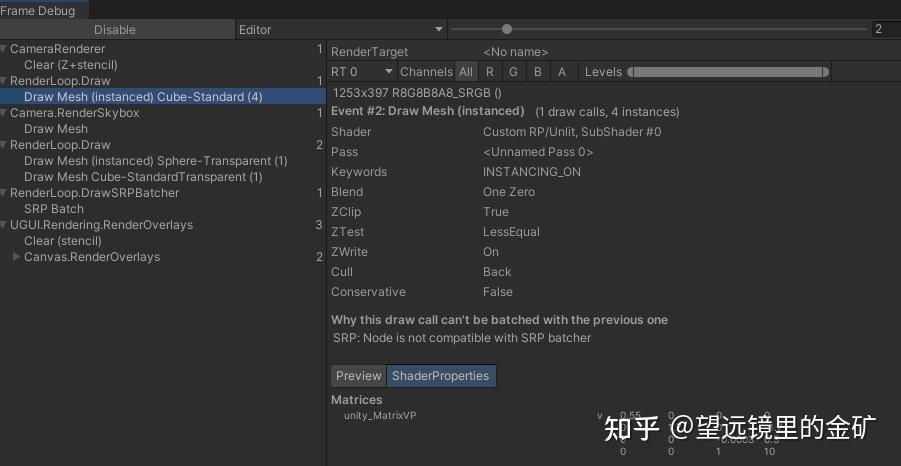Collapse the first RenderLoop.Draw node arrow
This screenshot has height=466, width=901.
pyautogui.click(x=4, y=81)
